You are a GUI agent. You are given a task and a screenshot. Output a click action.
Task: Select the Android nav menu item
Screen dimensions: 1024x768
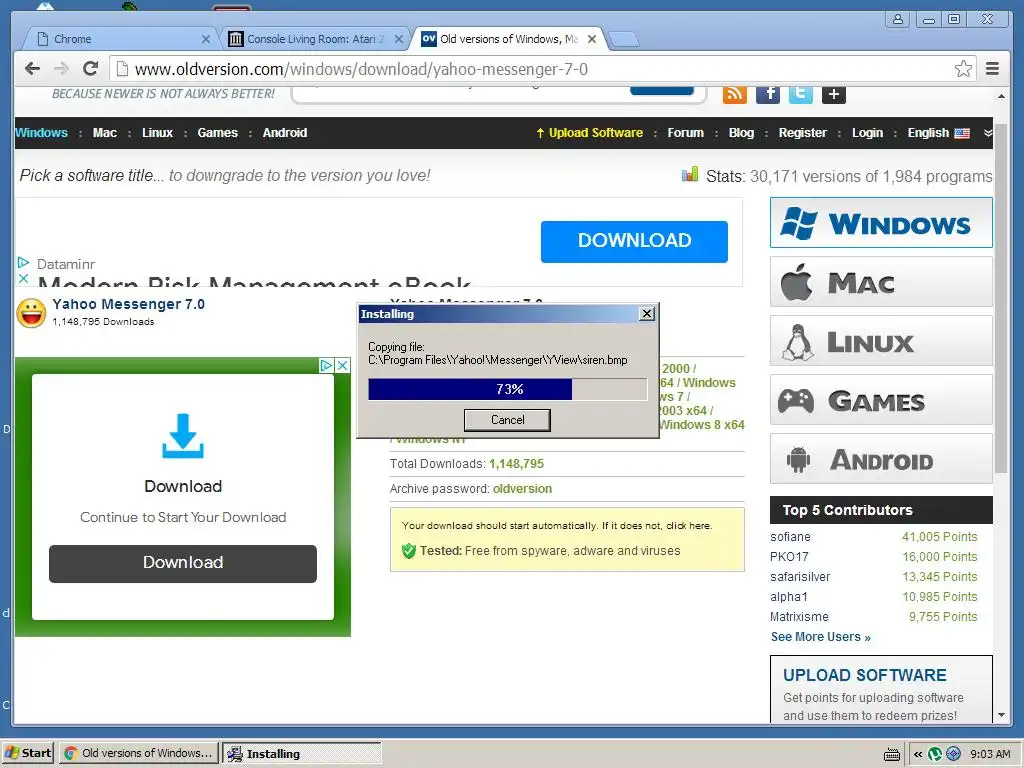click(x=285, y=133)
